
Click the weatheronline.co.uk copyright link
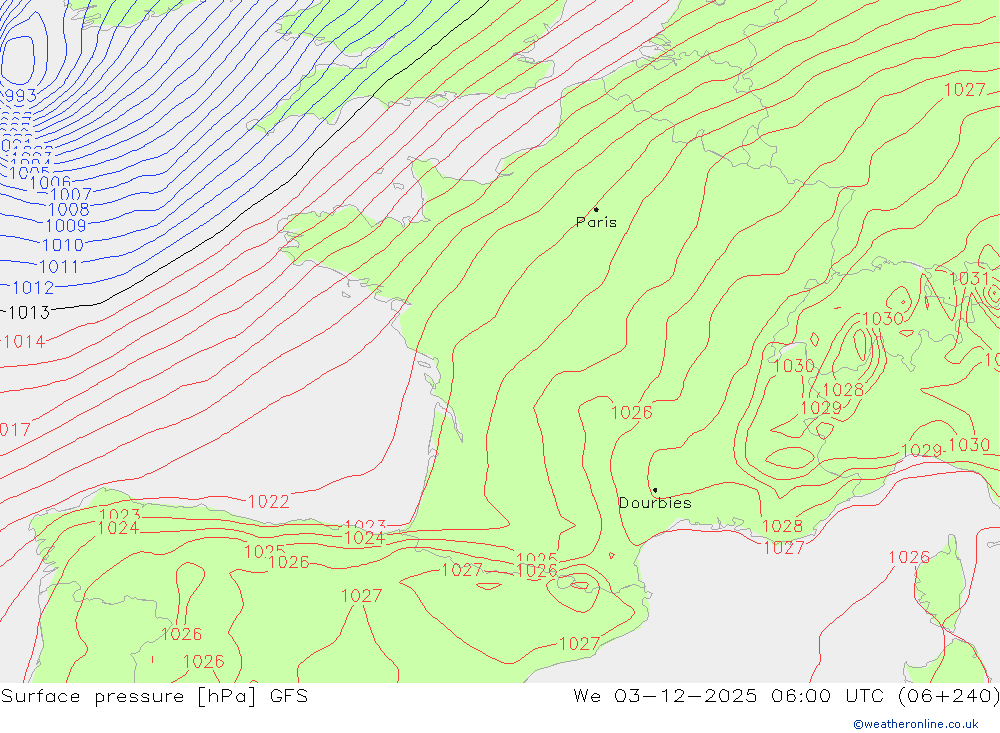[916, 724]
